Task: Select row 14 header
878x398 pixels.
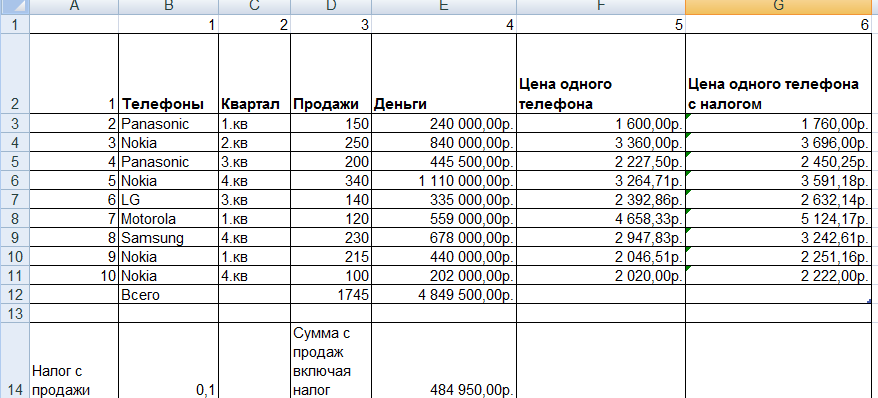Action: click(x=14, y=360)
